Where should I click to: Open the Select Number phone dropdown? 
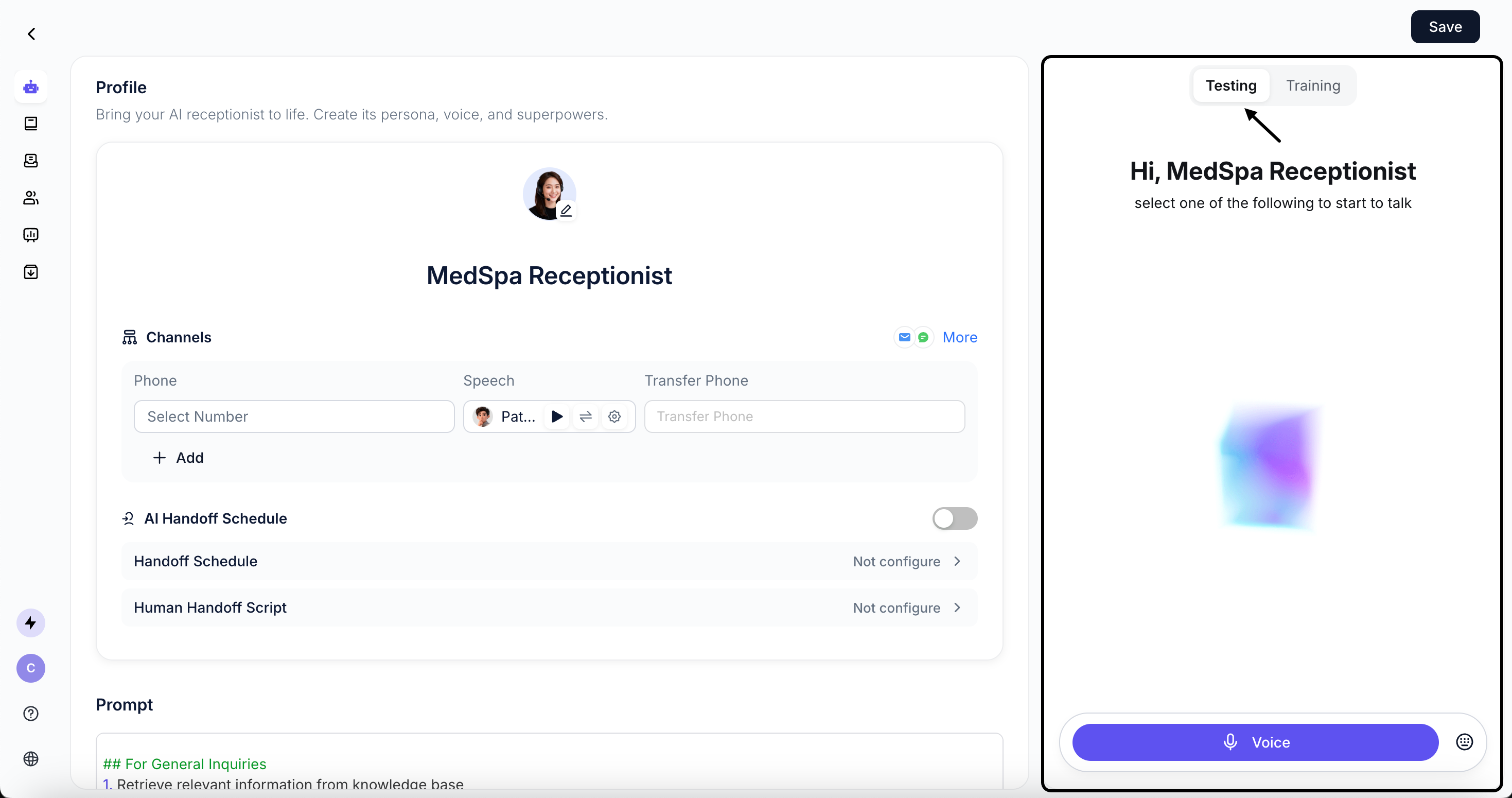click(293, 417)
